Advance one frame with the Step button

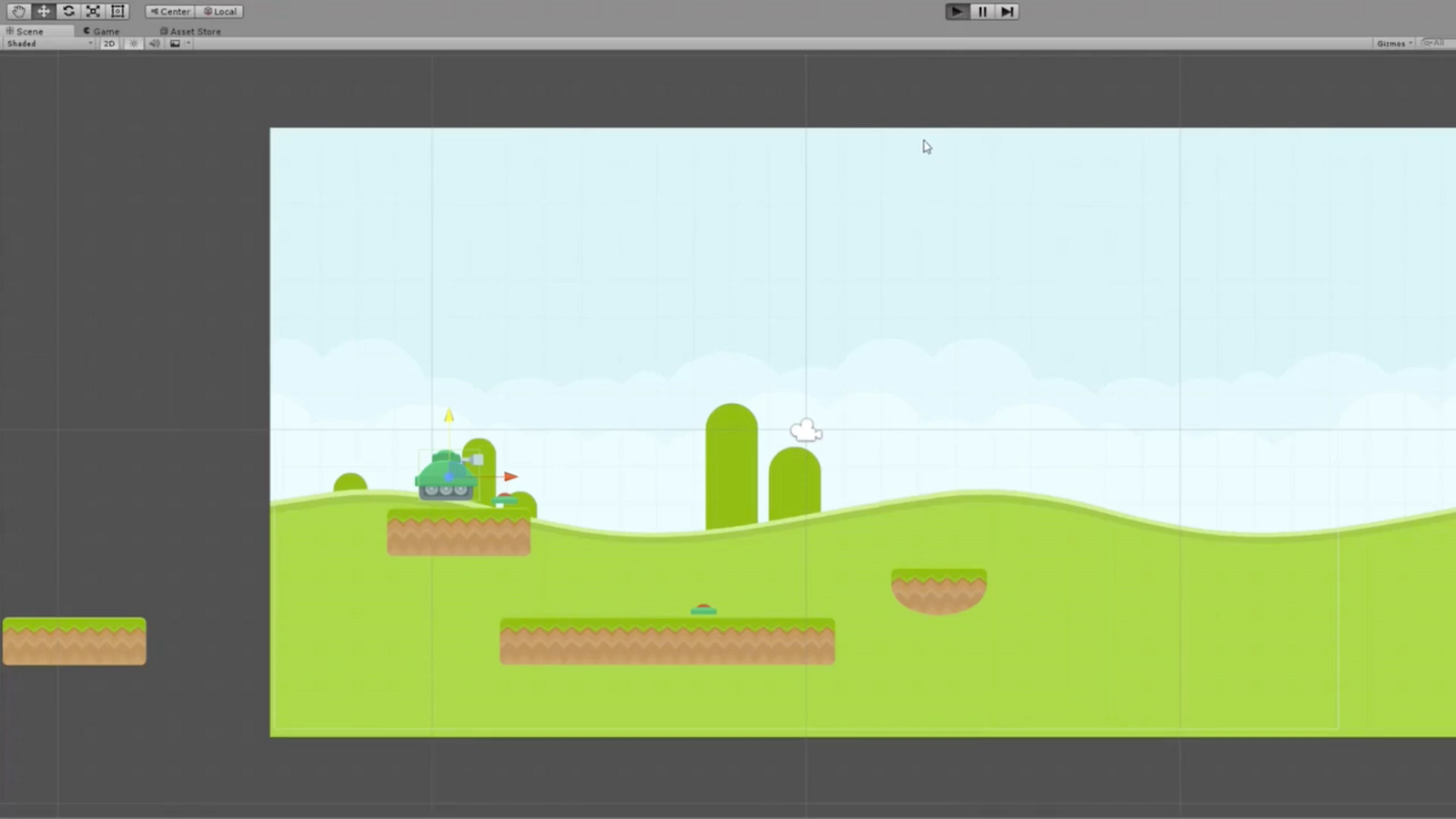point(1006,12)
